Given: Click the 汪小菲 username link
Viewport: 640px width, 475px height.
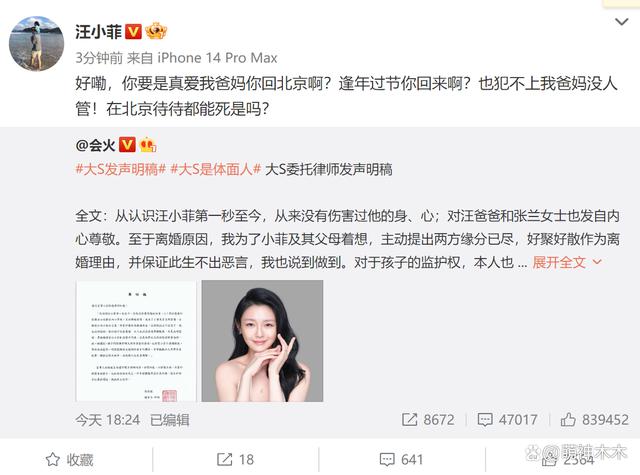Looking at the screenshot, I should pos(98,32).
